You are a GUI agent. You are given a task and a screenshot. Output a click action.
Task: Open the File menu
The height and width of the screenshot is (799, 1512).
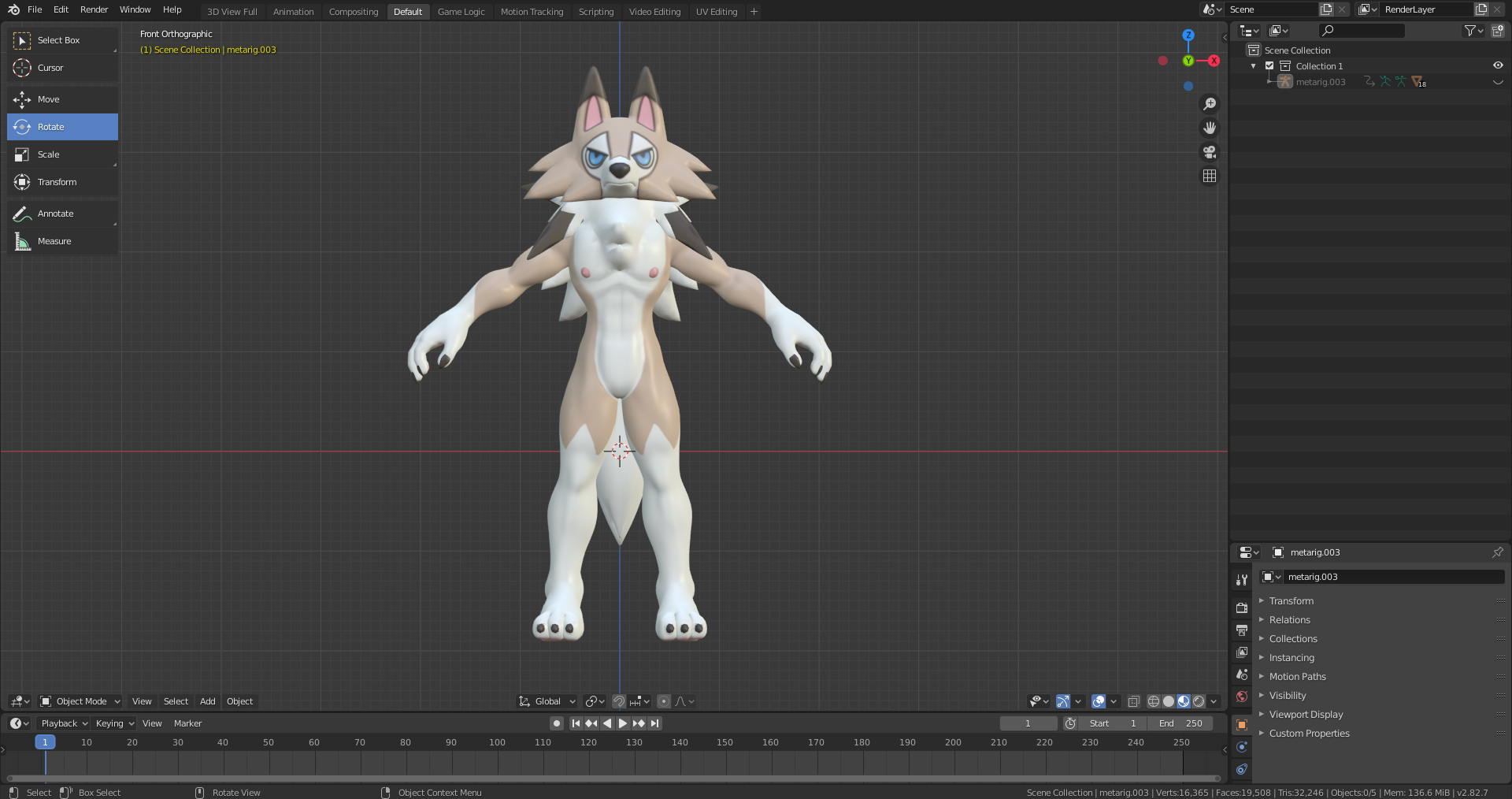[35, 9]
